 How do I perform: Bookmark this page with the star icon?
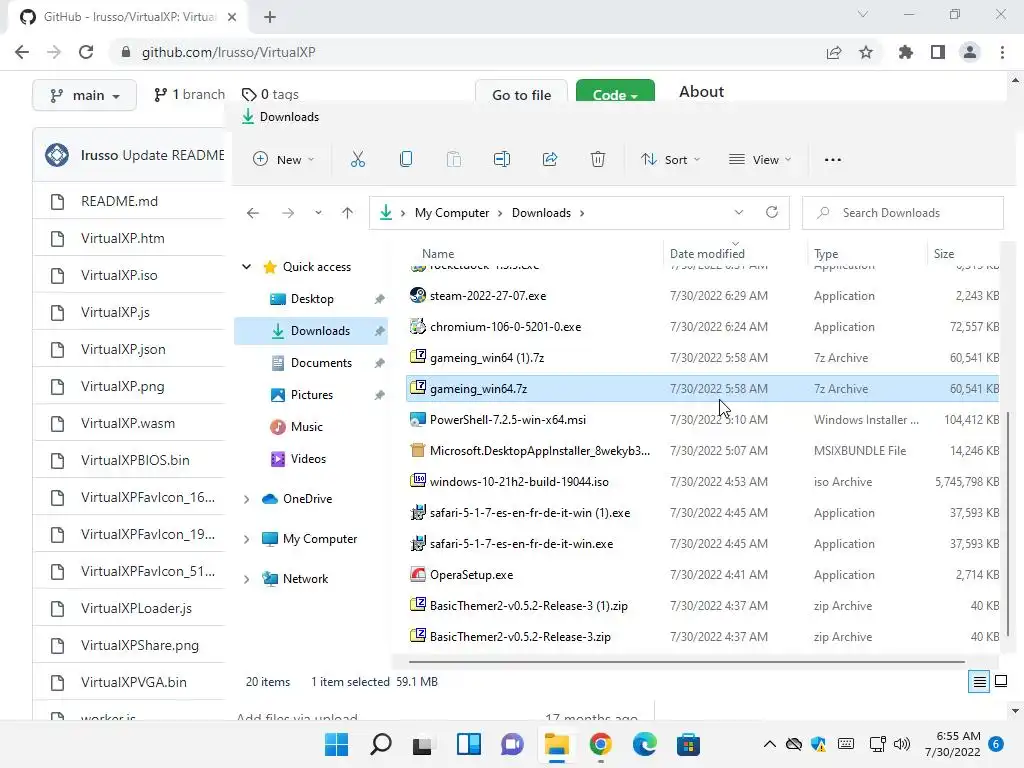(x=866, y=52)
